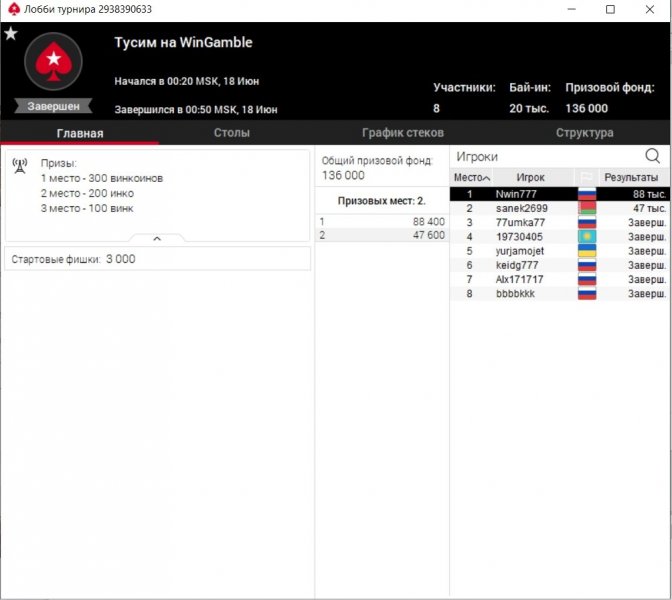
Task: Sort players by Место column
Action: 471,177
